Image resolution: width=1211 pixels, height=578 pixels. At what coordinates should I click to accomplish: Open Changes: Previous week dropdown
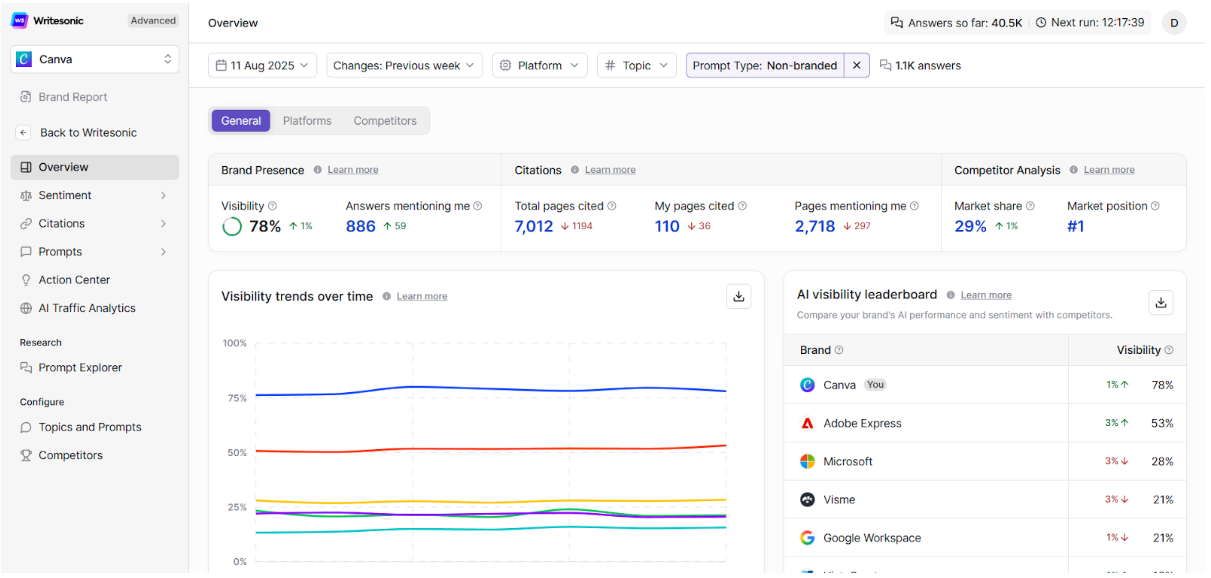(405, 65)
